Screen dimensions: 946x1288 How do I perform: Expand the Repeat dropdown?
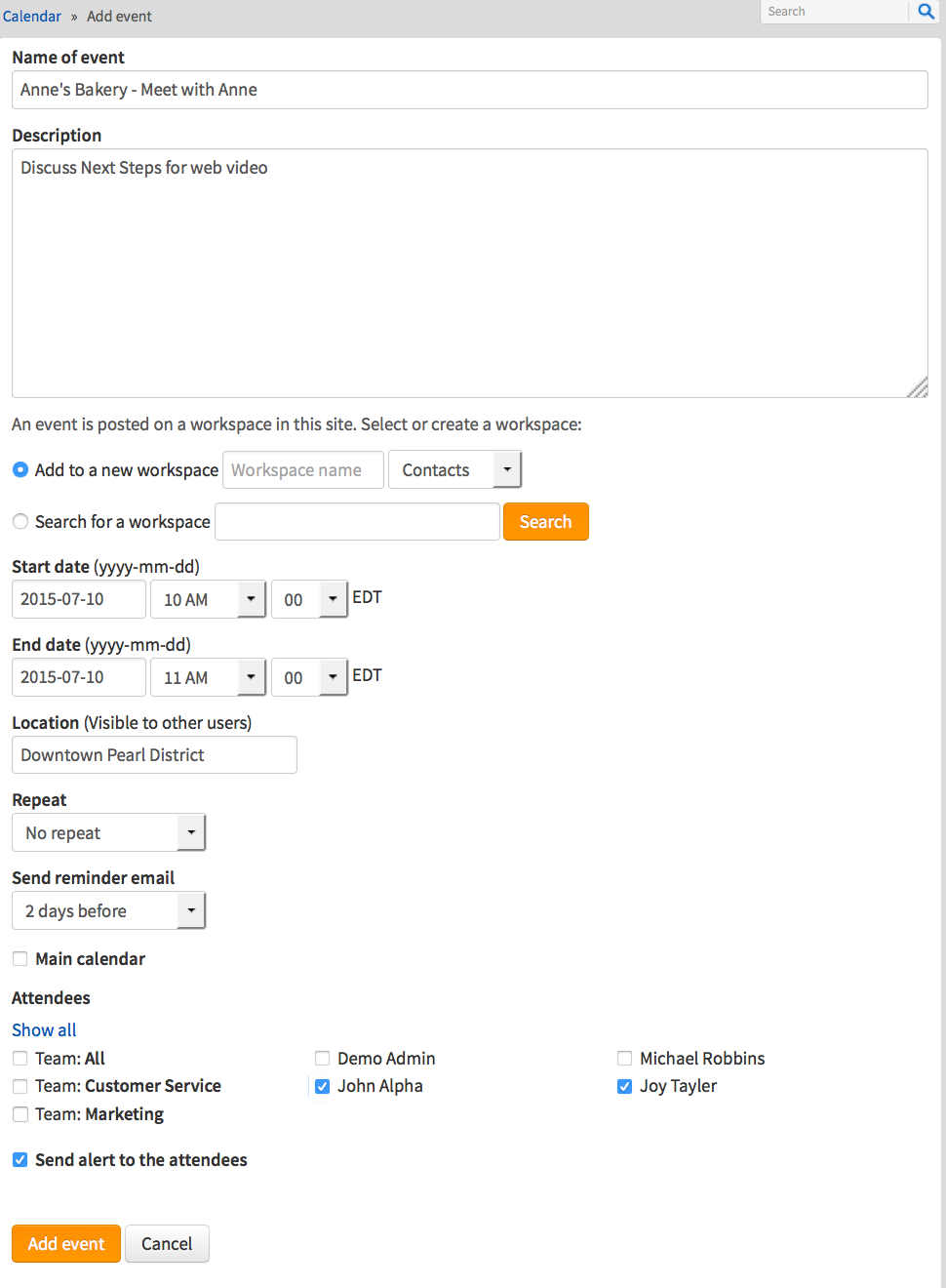pyautogui.click(x=108, y=832)
